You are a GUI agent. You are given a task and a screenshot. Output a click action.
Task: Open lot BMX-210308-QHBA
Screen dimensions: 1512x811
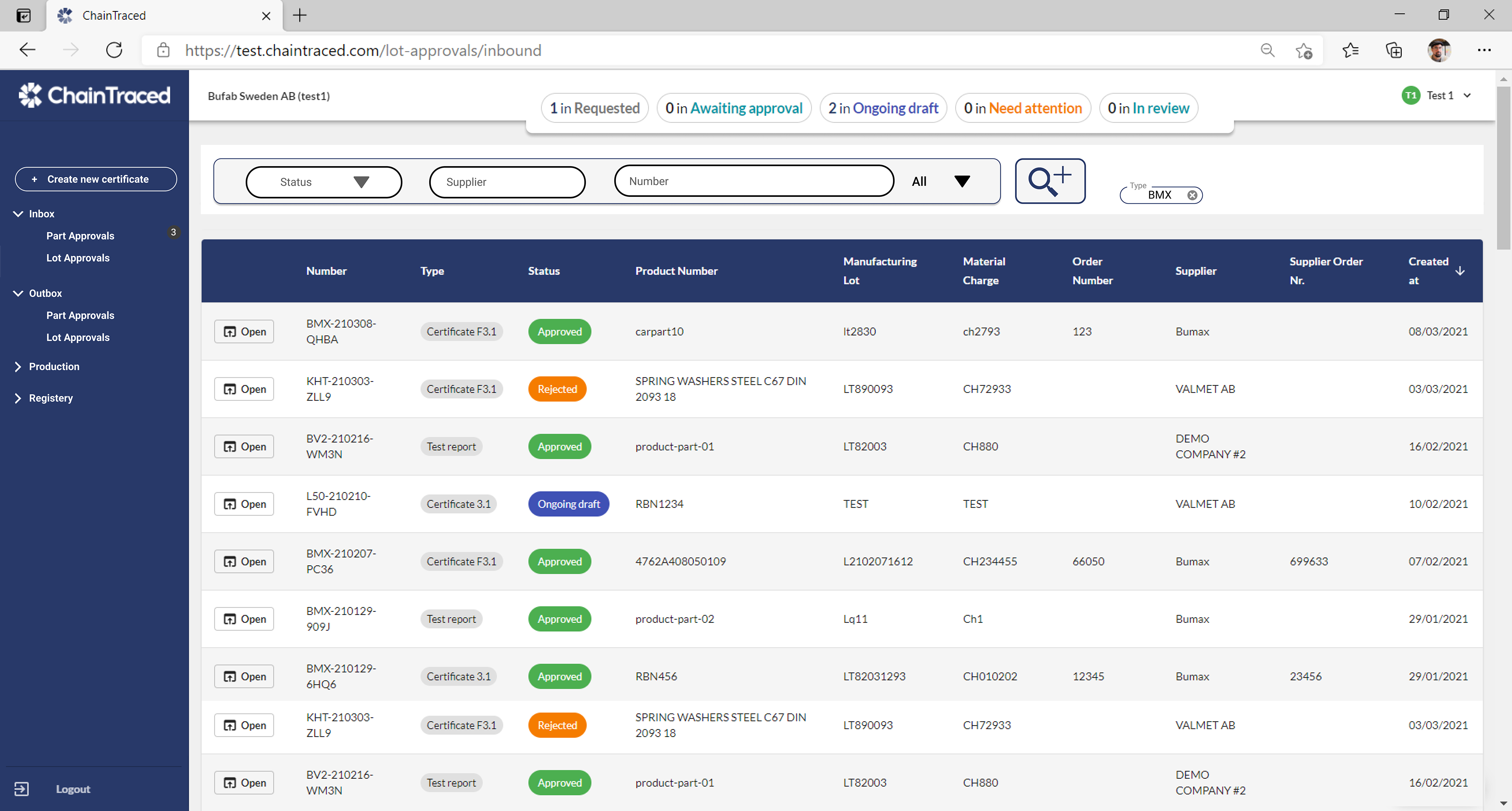[x=244, y=331]
